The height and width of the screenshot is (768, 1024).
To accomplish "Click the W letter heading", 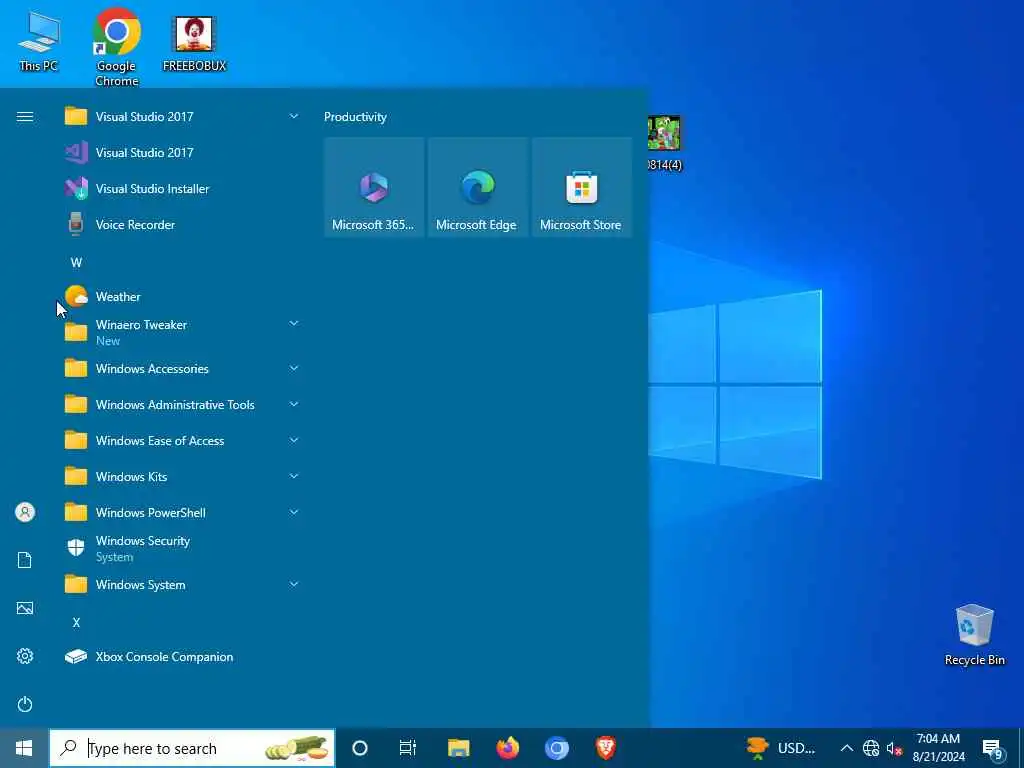I will click(x=76, y=263).
